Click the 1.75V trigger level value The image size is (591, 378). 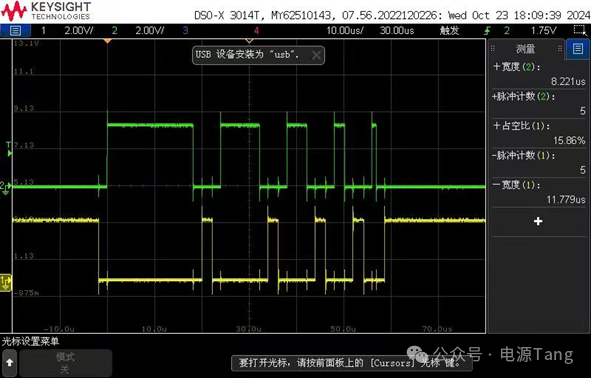click(x=544, y=31)
